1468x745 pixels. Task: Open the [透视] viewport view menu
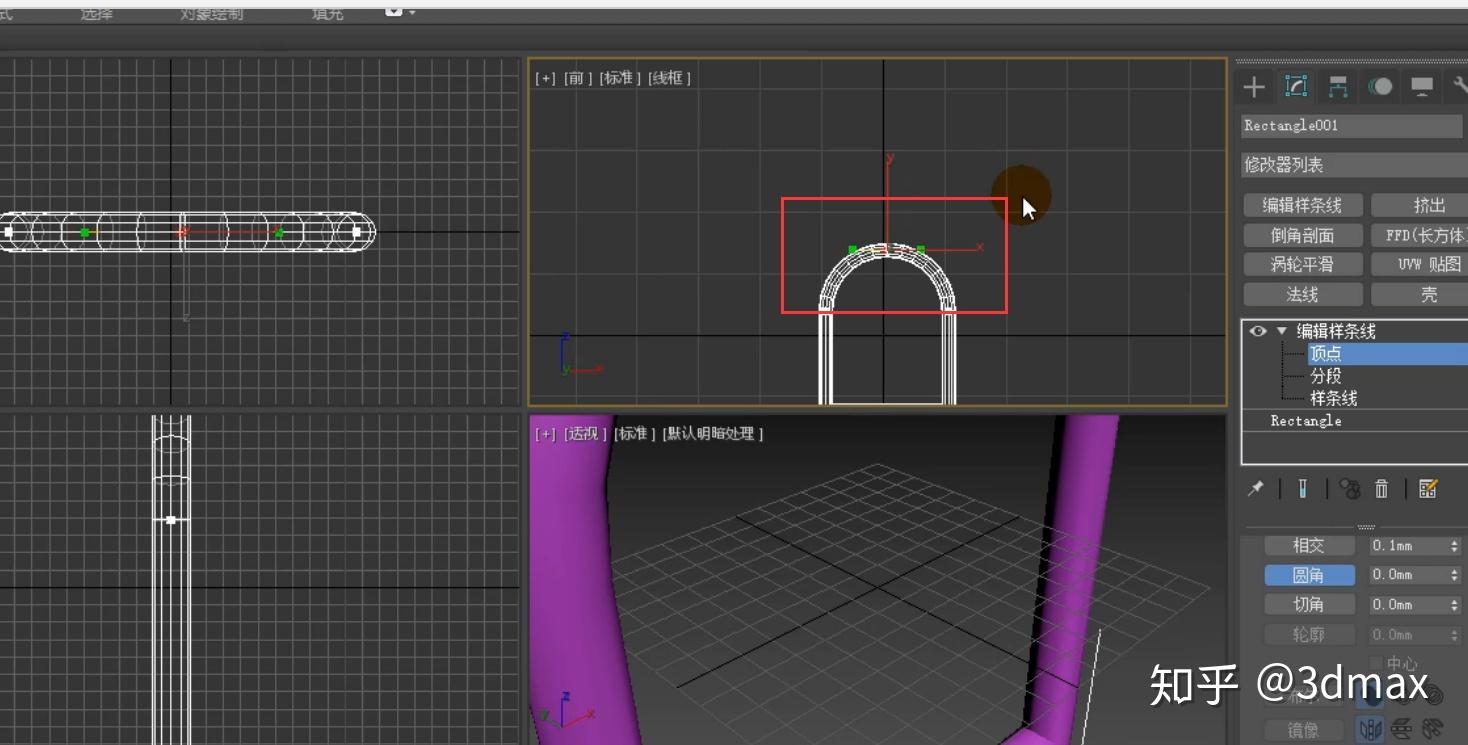coord(585,433)
